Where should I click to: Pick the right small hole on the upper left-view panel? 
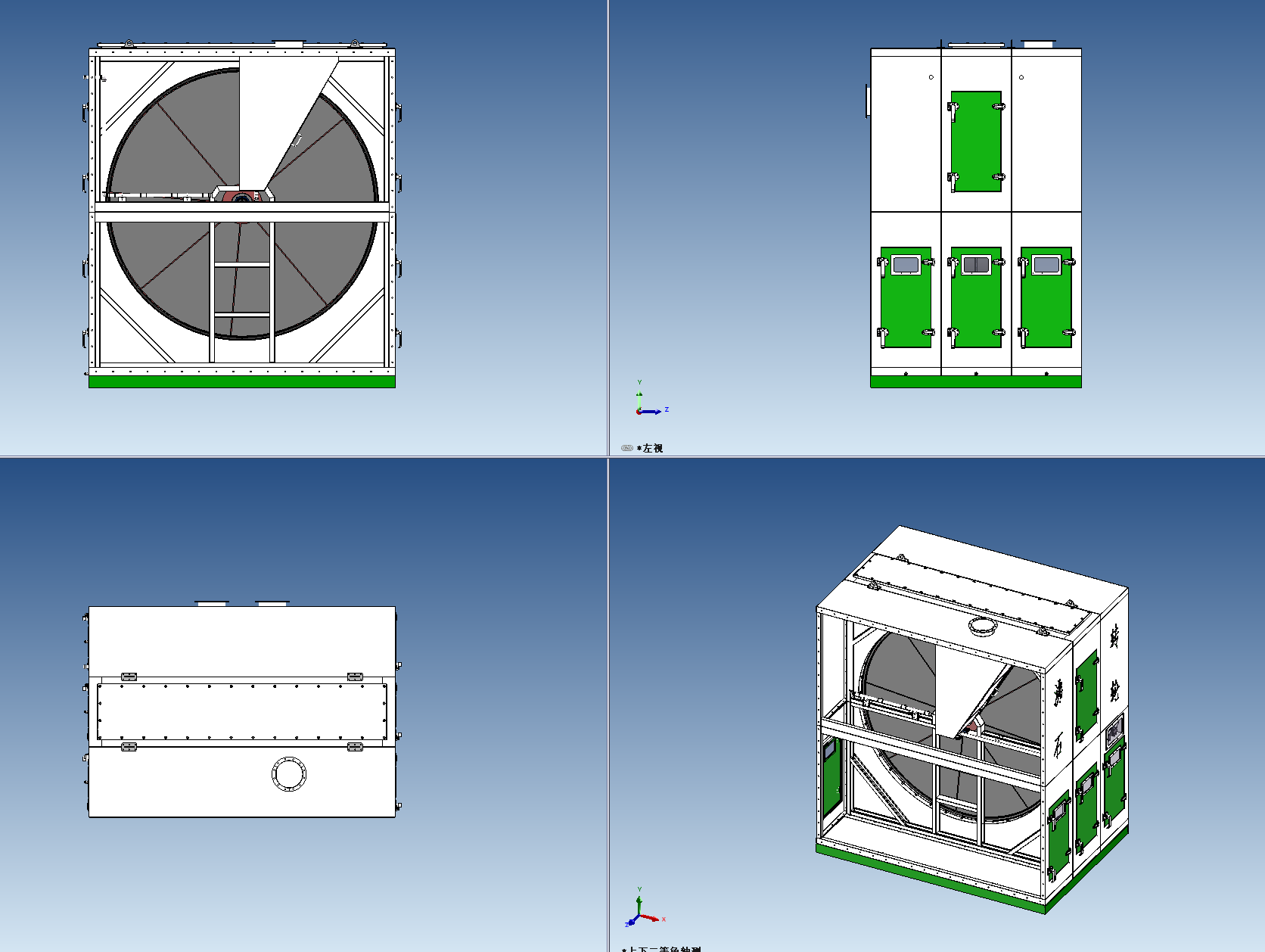[x=1021, y=77]
